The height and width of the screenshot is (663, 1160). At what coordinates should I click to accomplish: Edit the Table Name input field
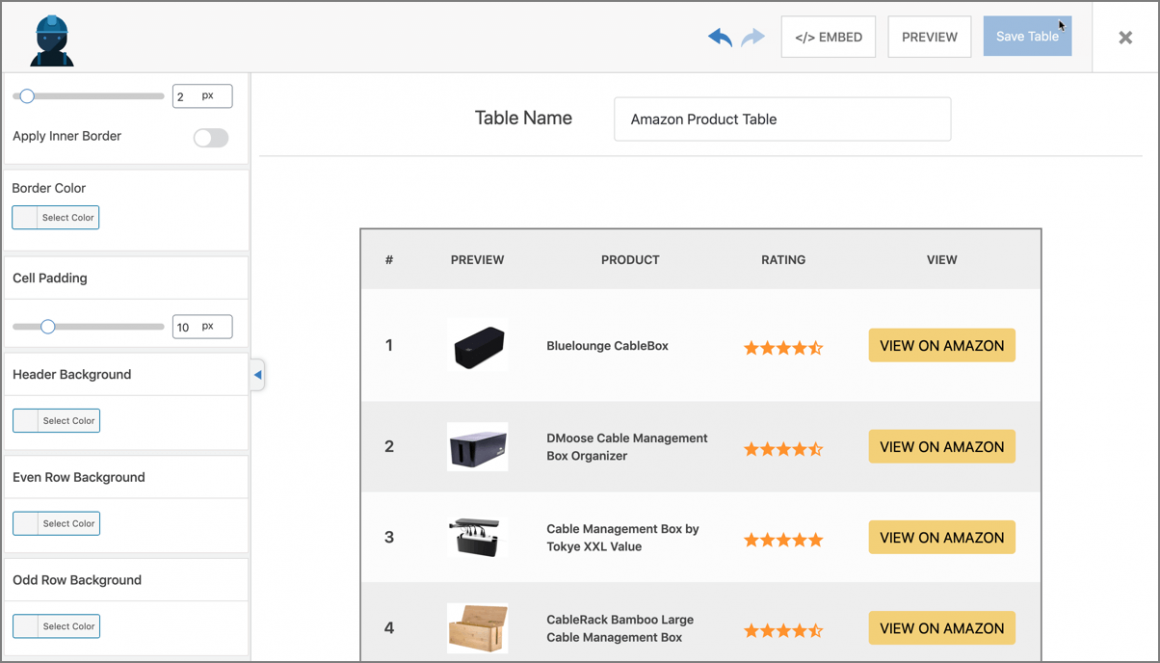782,119
